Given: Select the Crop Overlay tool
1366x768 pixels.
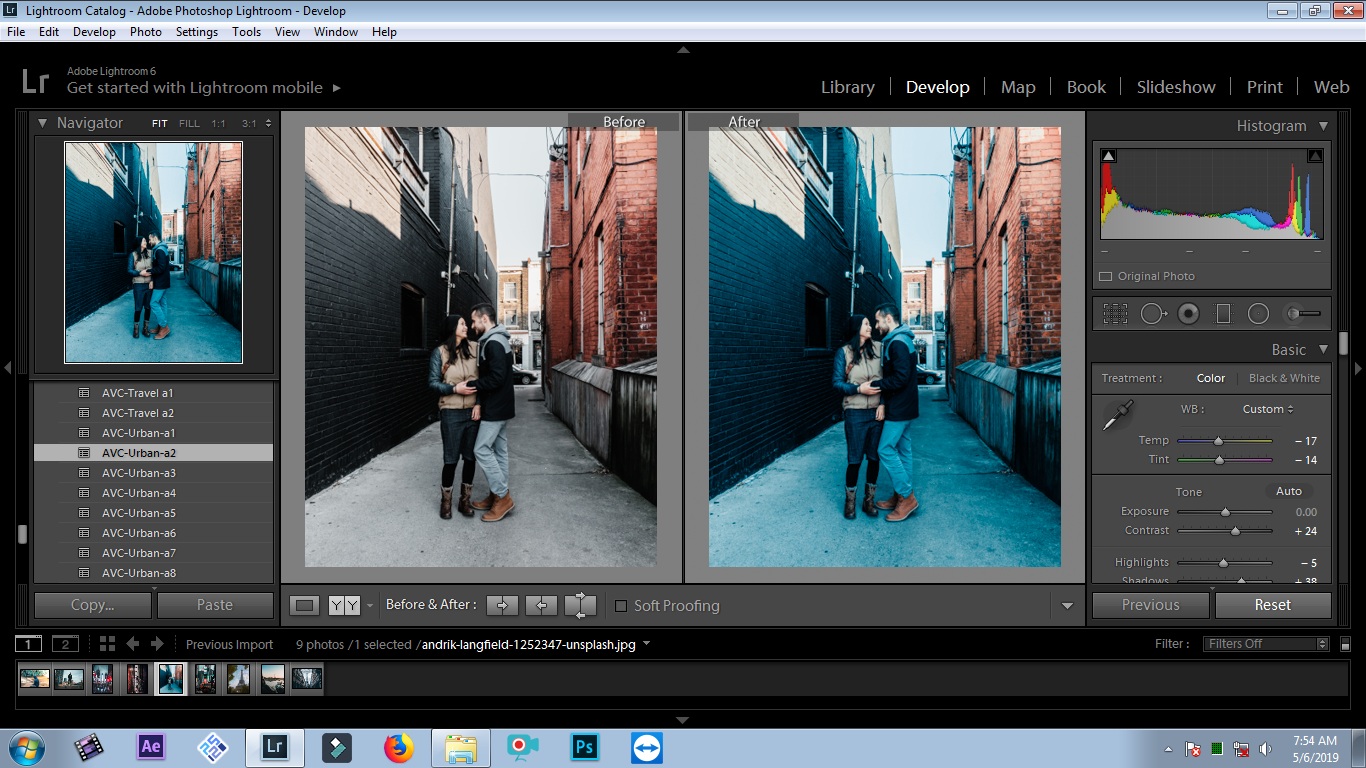Looking at the screenshot, I should tap(1115, 314).
